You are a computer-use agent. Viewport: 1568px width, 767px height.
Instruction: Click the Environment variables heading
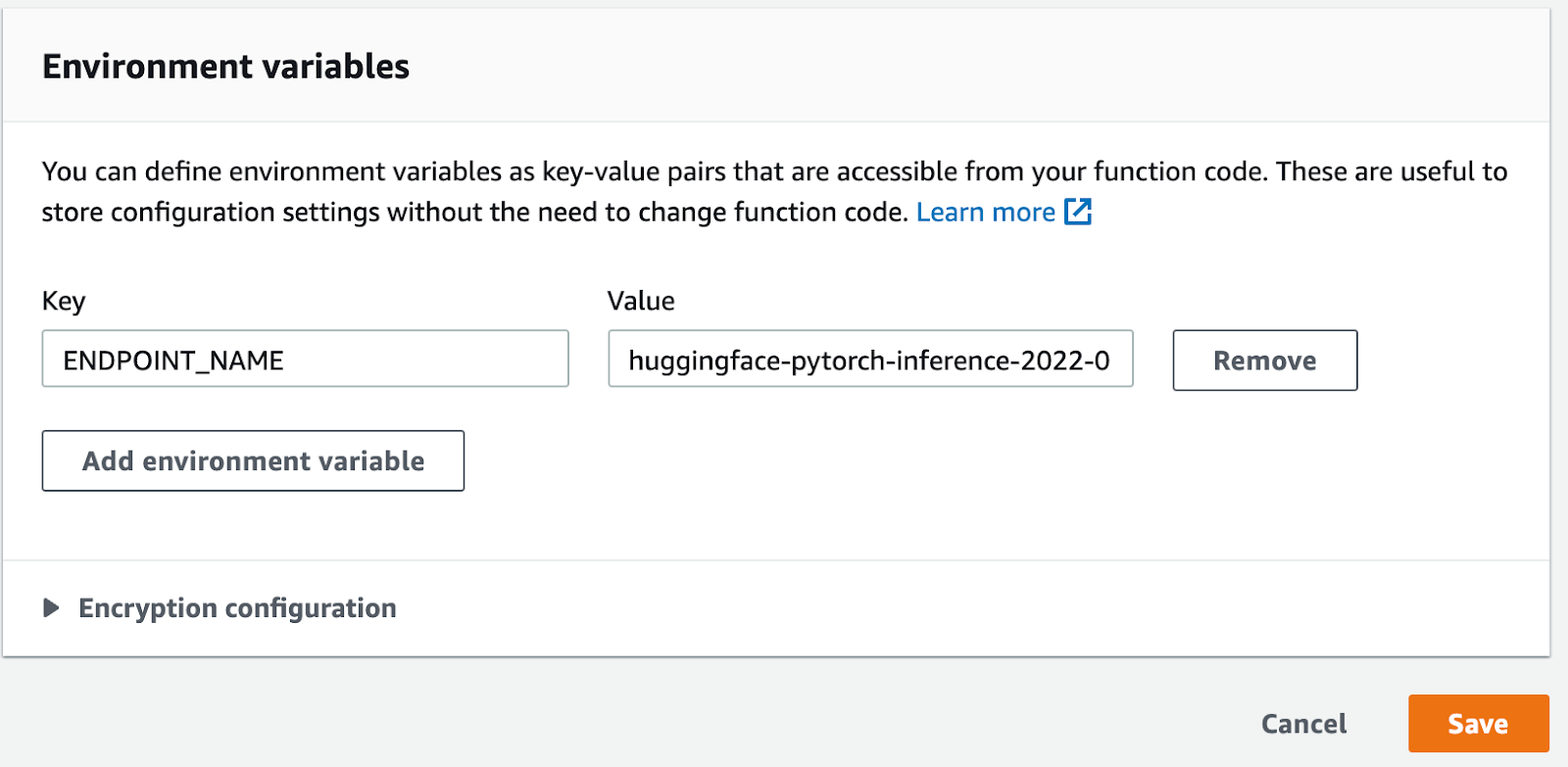[225, 67]
